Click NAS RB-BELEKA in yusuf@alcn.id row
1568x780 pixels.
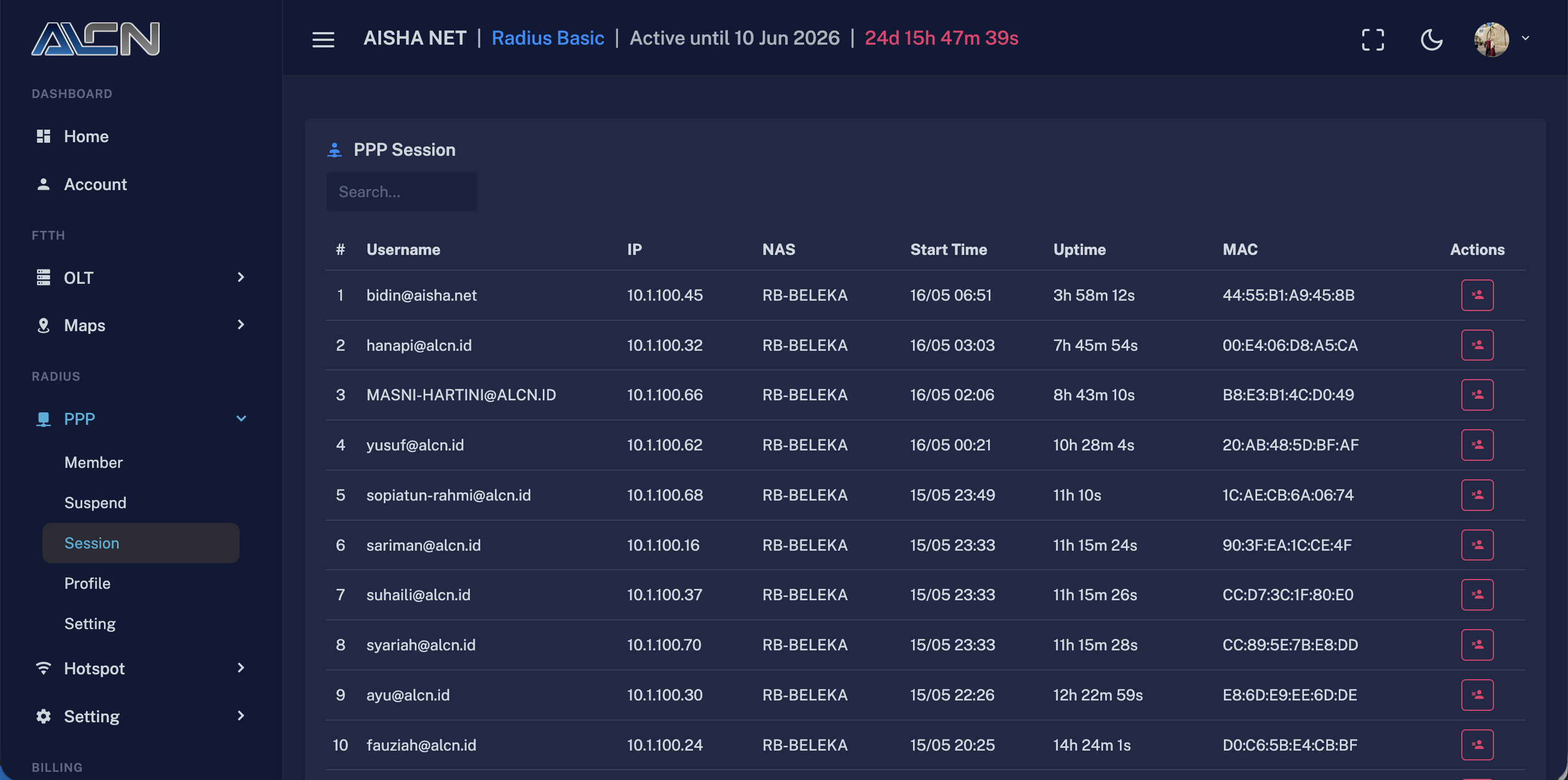805,445
